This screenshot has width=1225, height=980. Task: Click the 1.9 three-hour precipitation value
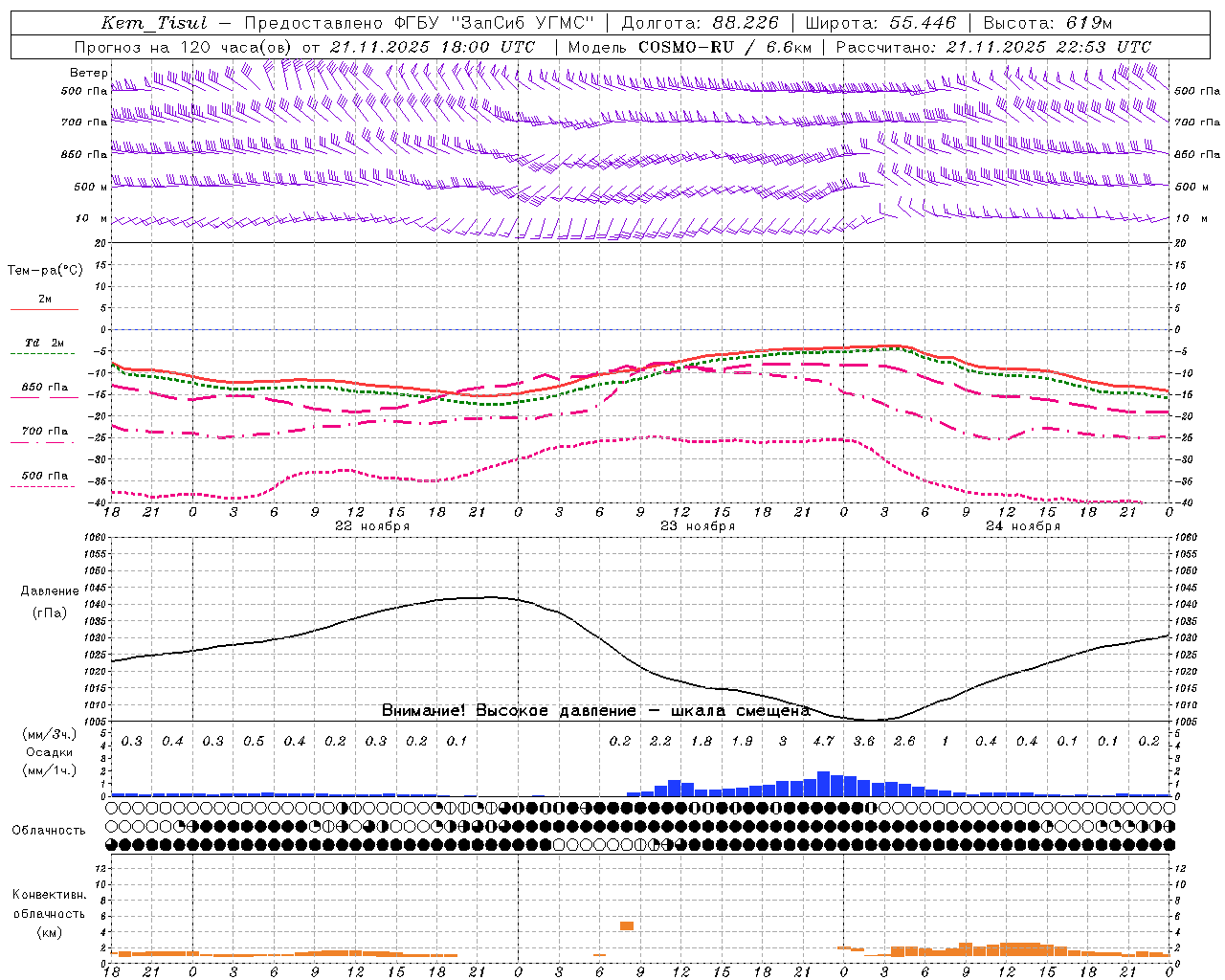[x=742, y=742]
